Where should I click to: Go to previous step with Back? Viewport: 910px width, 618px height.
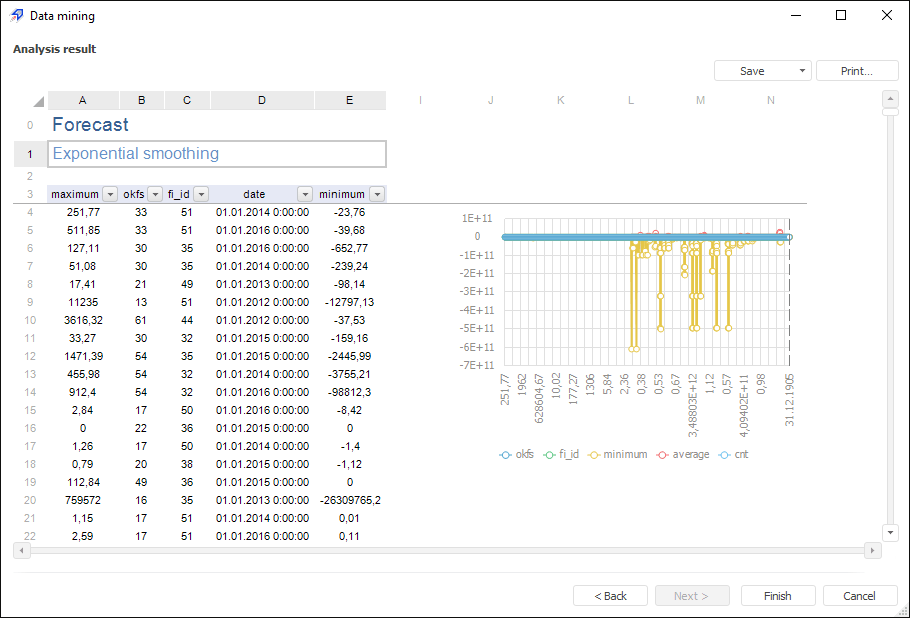pos(610,596)
